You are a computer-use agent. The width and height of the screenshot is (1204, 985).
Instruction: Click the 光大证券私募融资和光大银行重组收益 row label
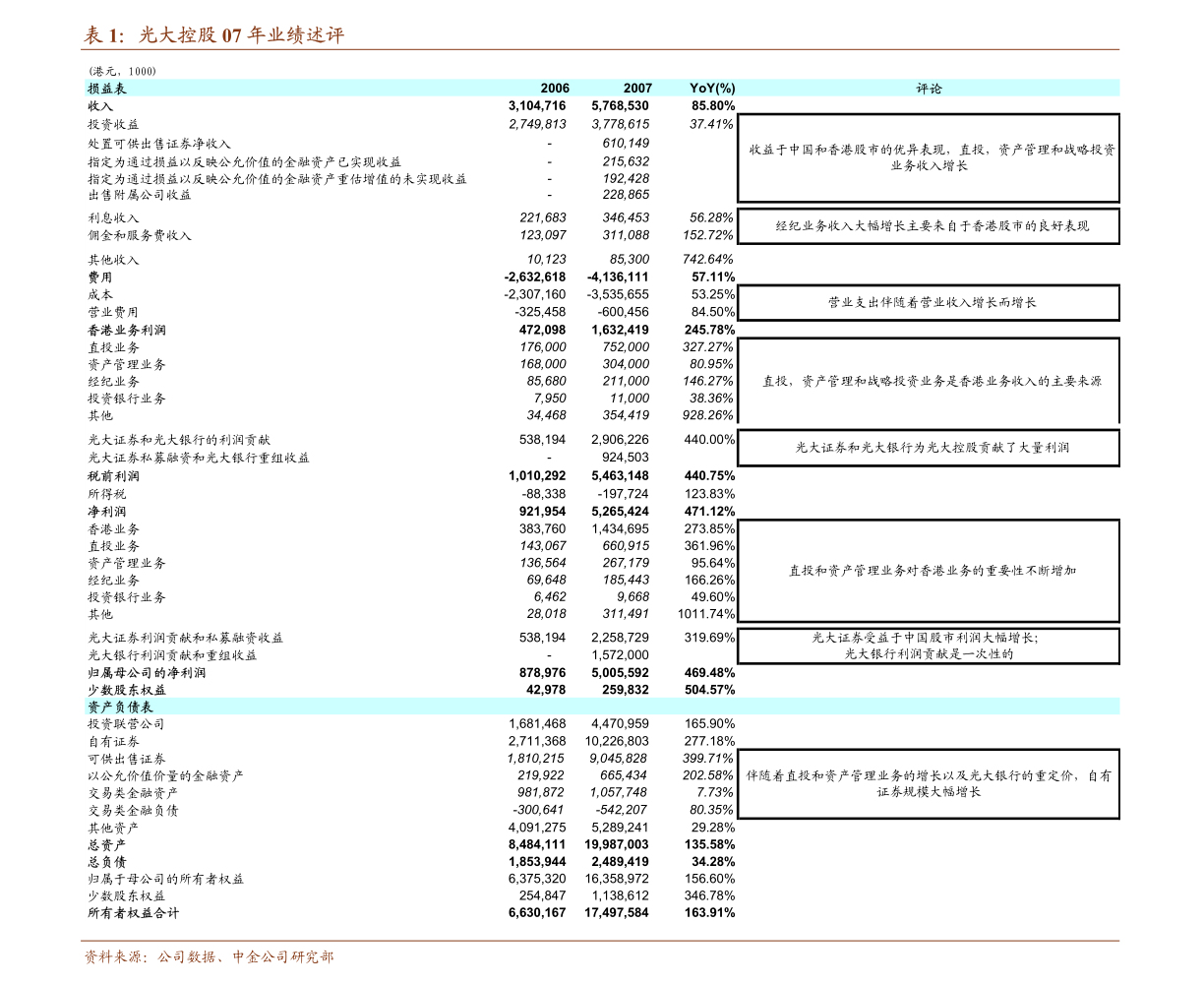click(x=199, y=459)
